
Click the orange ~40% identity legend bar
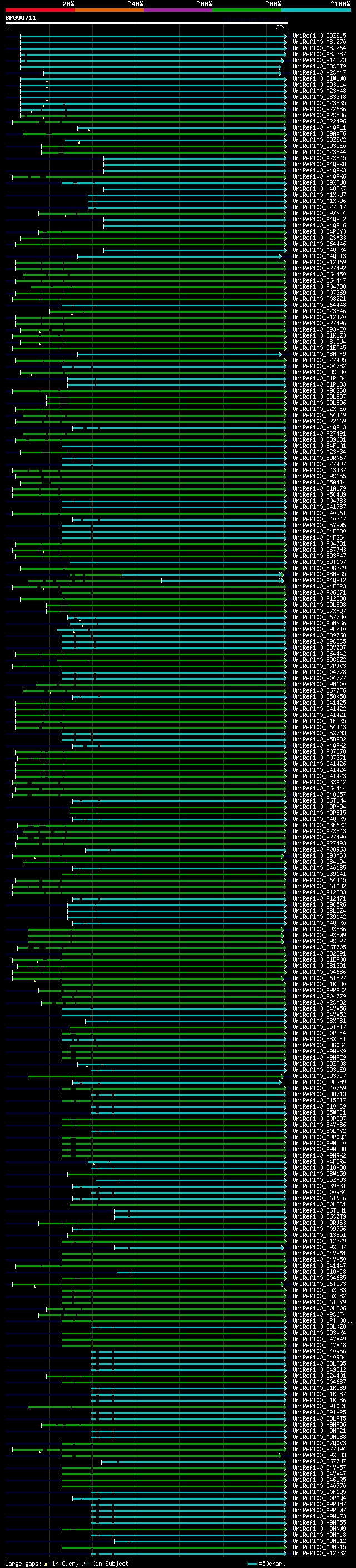109,11
